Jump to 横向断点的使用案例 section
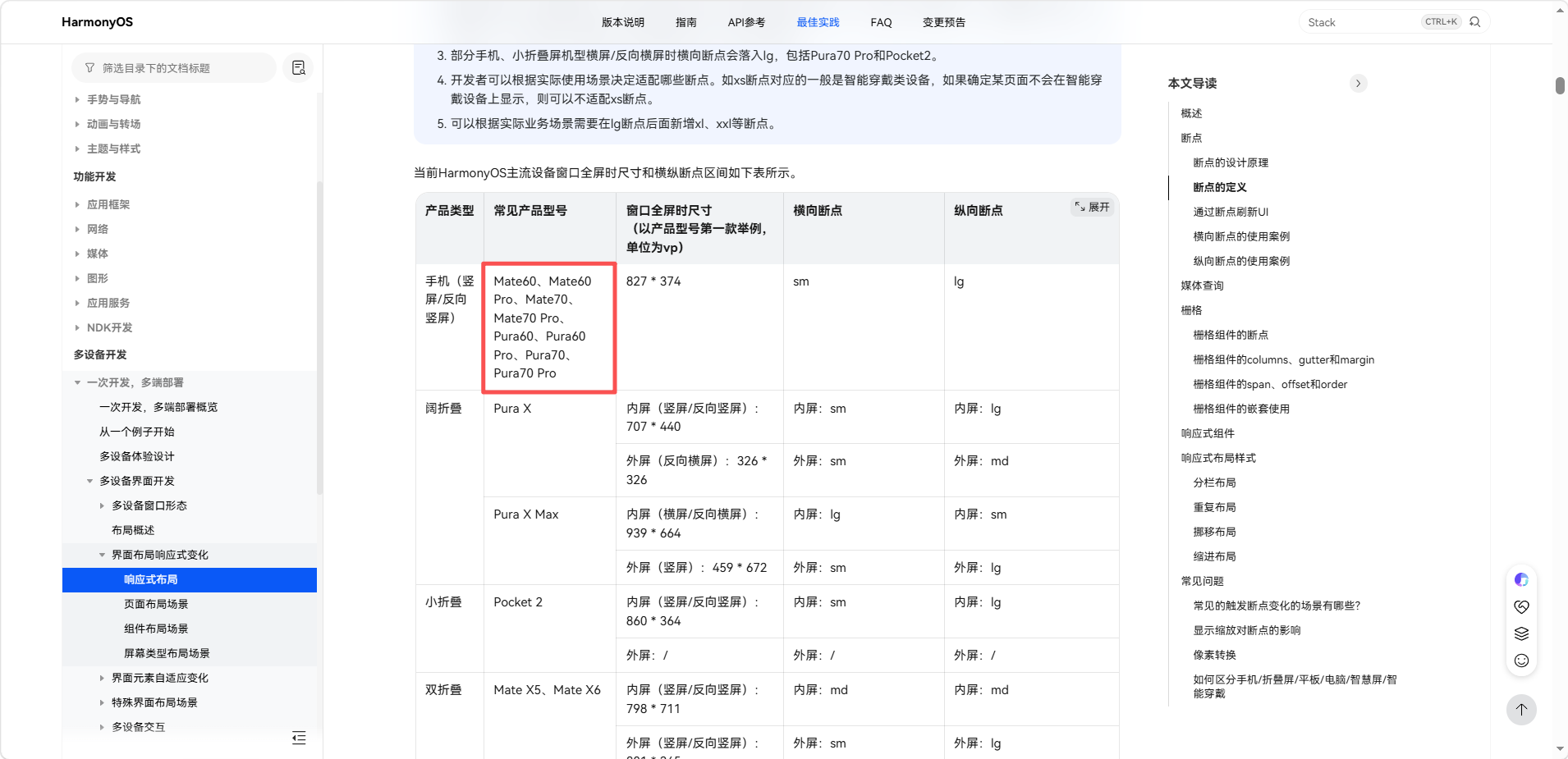Image resolution: width=1568 pixels, height=759 pixels. [x=1241, y=236]
